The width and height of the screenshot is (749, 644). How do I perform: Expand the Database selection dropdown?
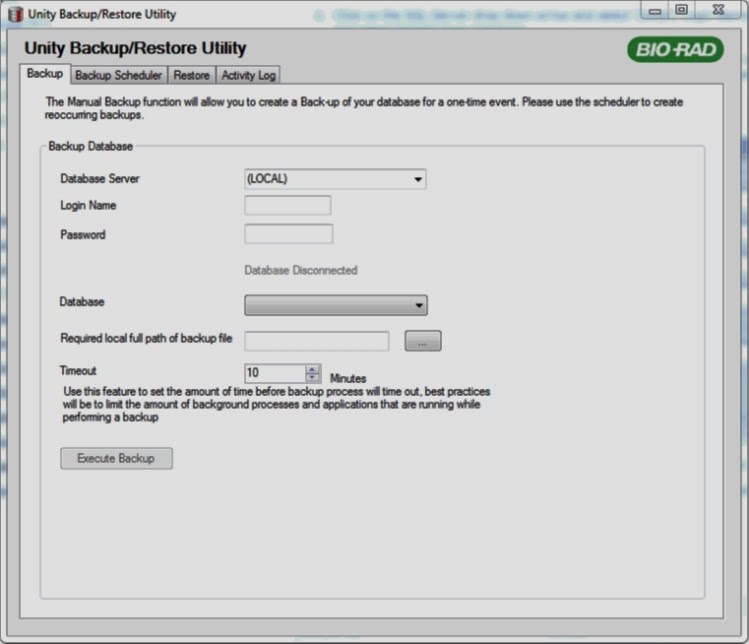tap(336, 305)
